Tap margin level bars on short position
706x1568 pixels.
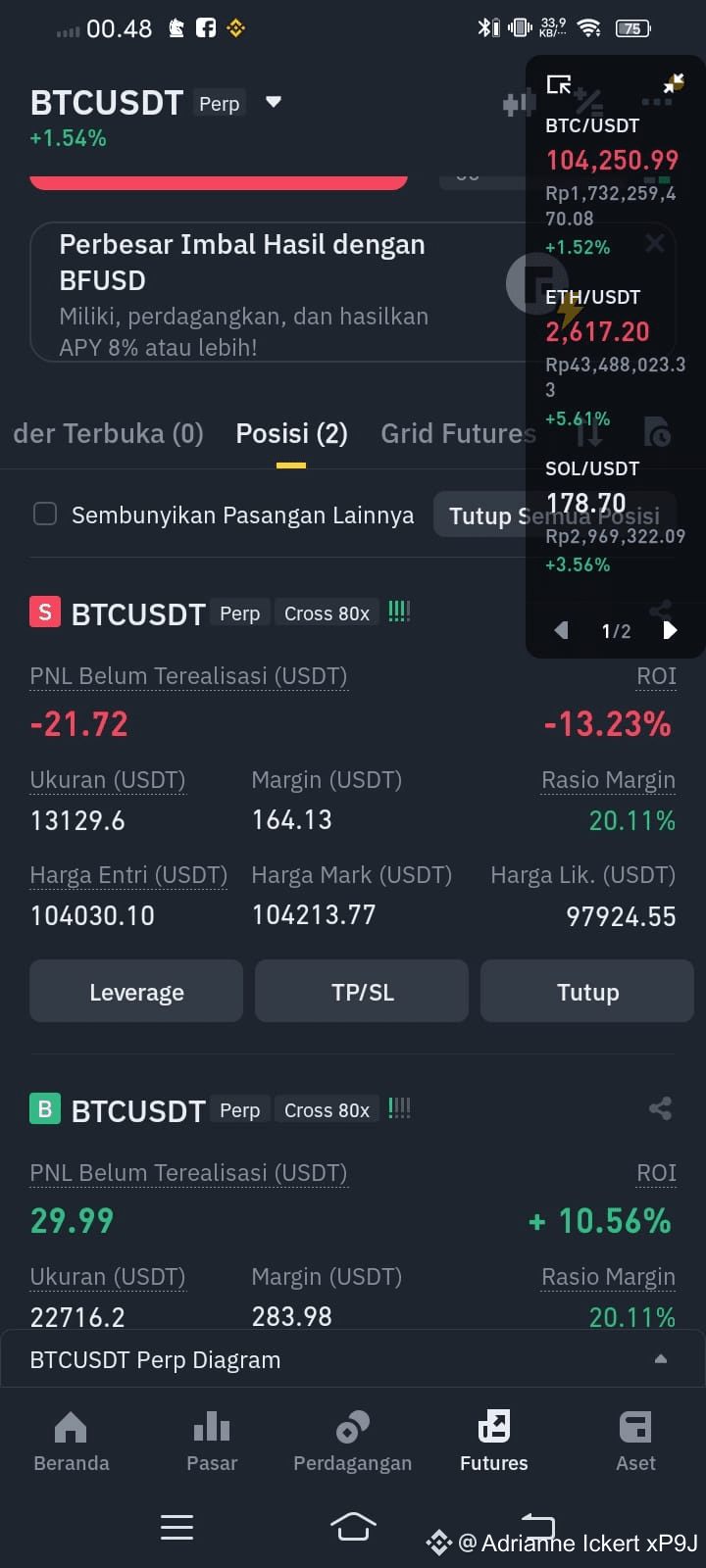coord(399,612)
